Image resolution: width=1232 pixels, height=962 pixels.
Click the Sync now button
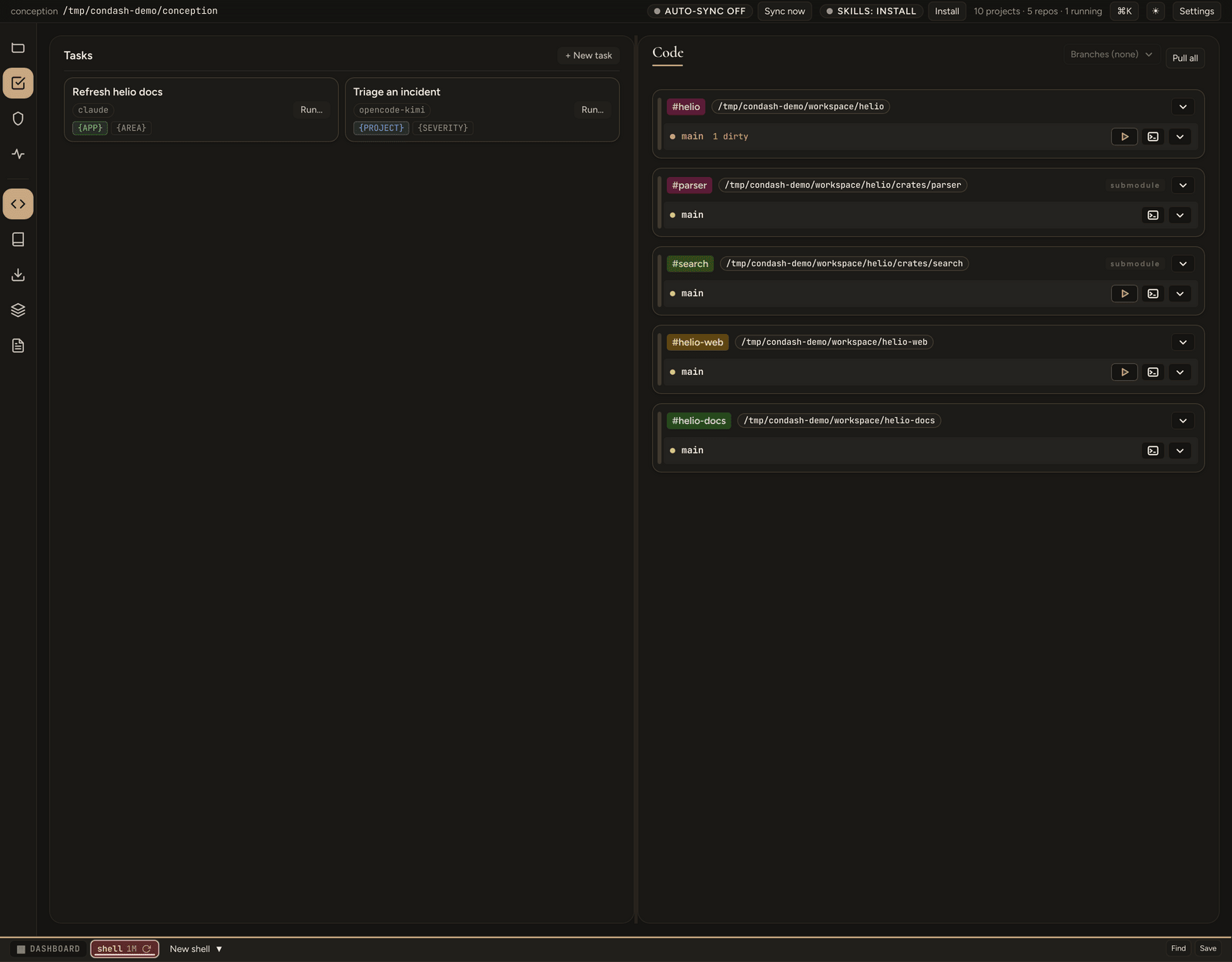[785, 11]
